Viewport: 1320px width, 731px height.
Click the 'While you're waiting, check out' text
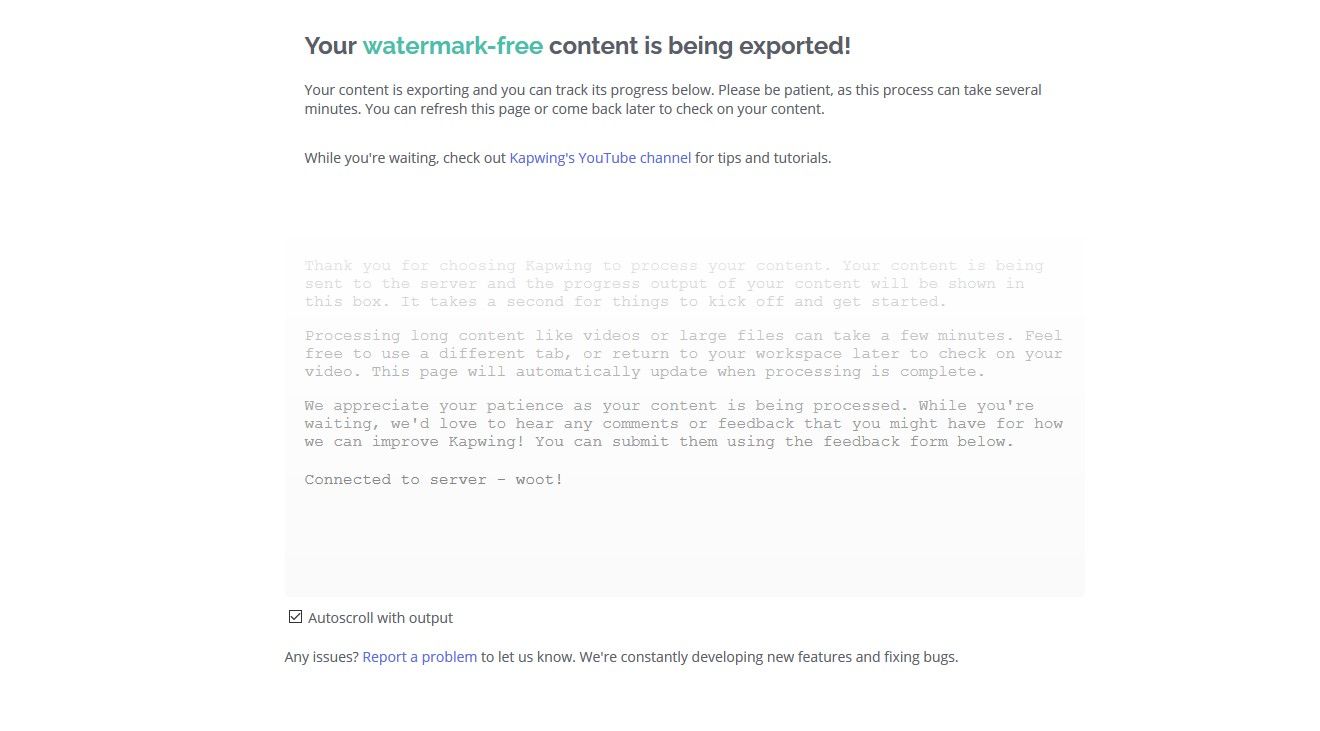(405, 158)
